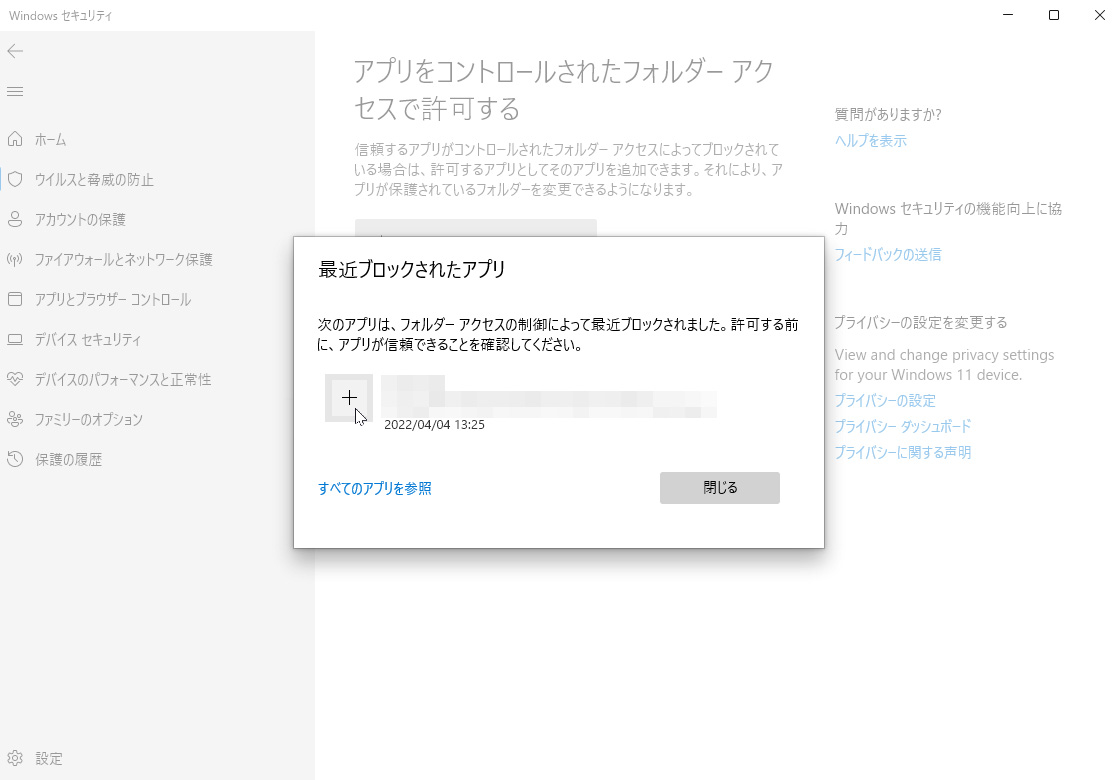Click the heart icon for デバイスのパフォーマンスと正常性

coord(15,379)
